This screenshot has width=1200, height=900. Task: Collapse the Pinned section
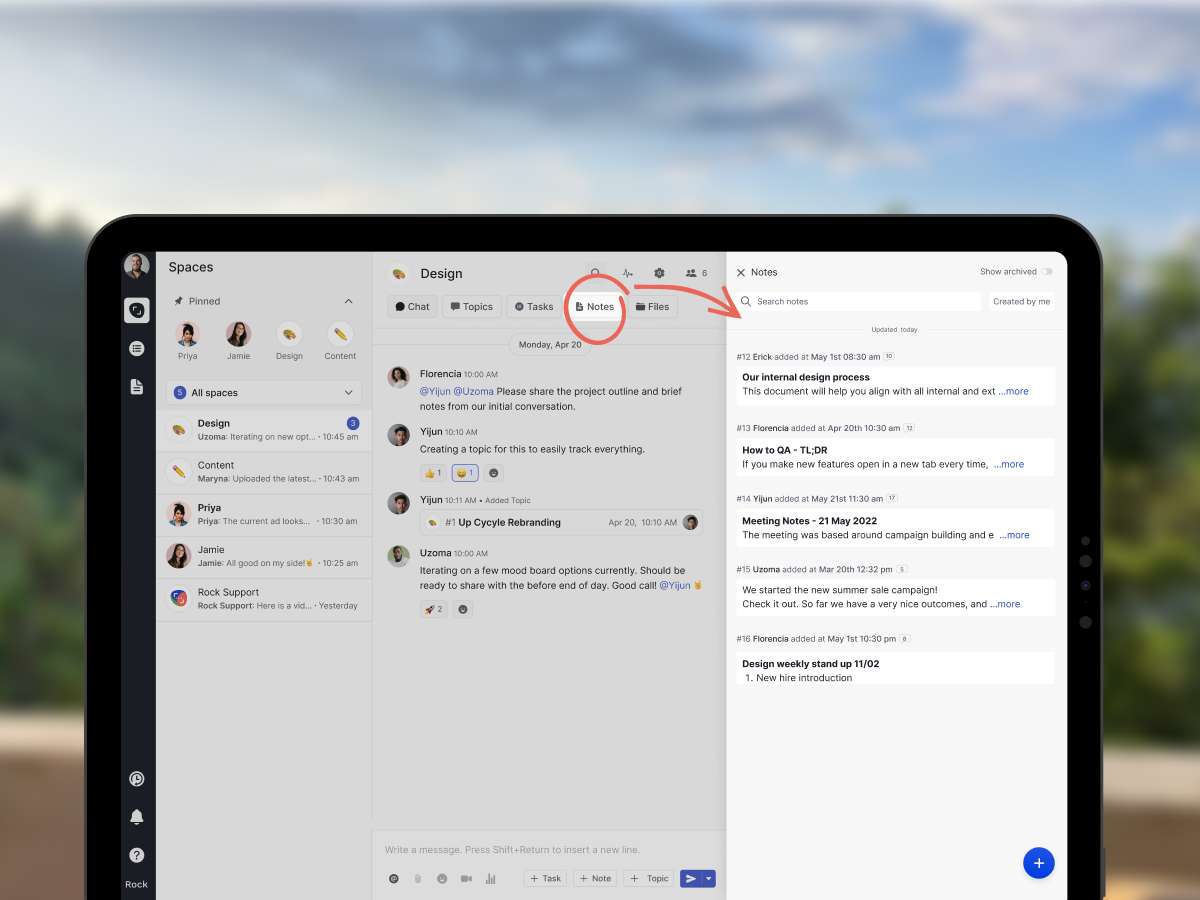click(348, 301)
